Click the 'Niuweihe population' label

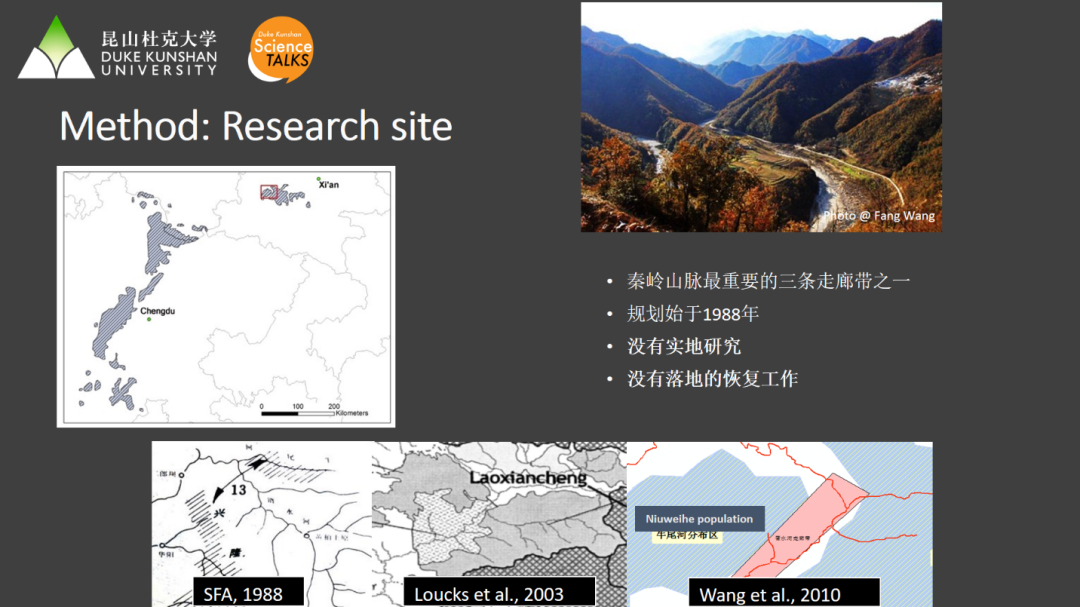pyautogui.click(x=699, y=519)
